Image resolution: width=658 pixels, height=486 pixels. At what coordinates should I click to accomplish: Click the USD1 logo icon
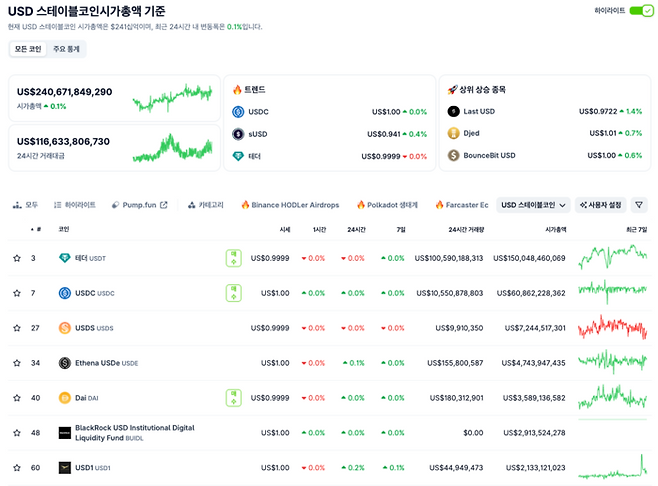[65, 468]
